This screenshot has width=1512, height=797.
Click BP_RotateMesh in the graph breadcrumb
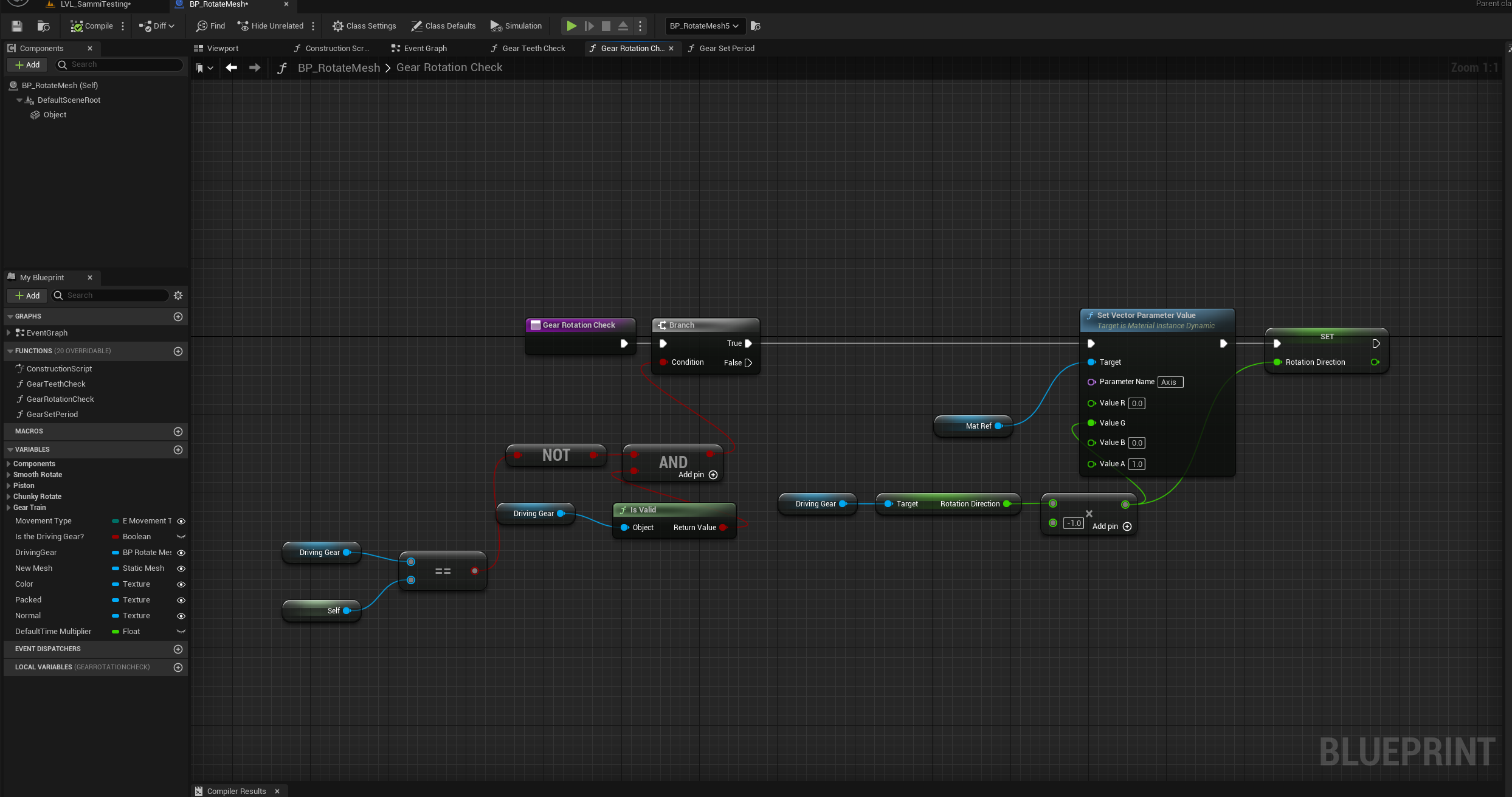[339, 67]
